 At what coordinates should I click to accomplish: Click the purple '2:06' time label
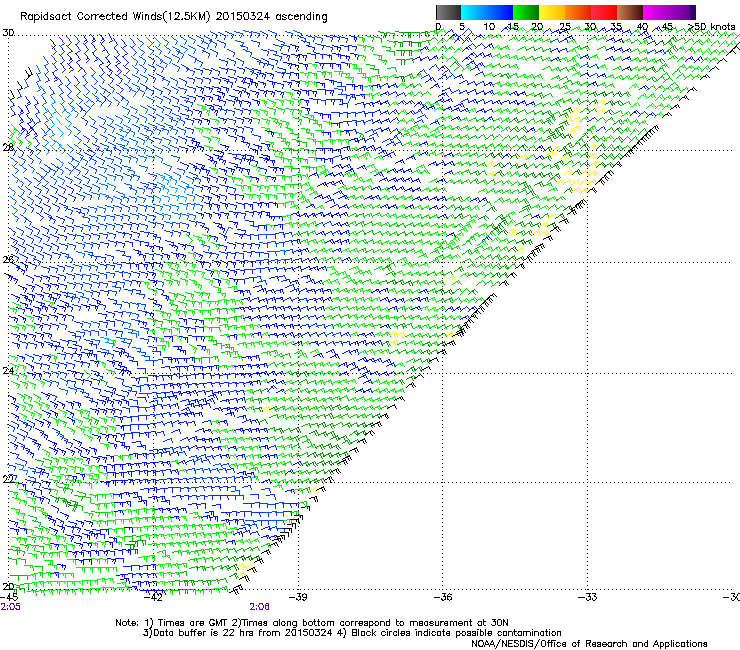coord(260,607)
